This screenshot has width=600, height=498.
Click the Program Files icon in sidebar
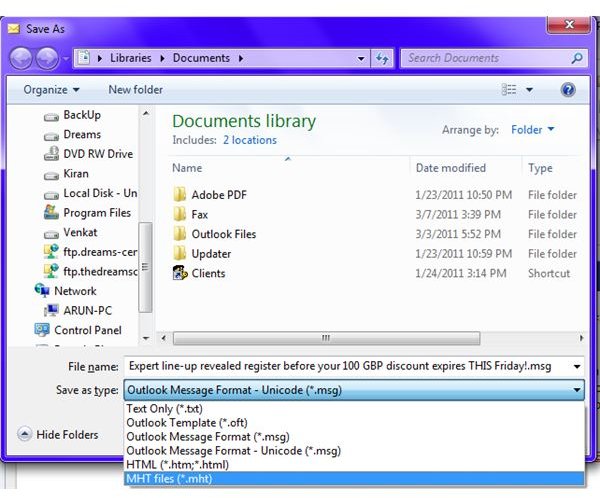click(51, 212)
